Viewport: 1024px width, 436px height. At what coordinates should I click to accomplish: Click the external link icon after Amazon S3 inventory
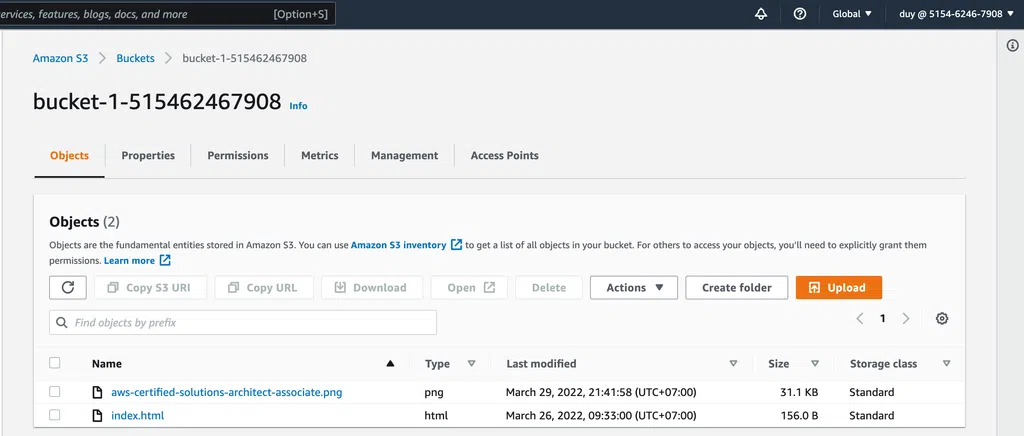pos(456,245)
